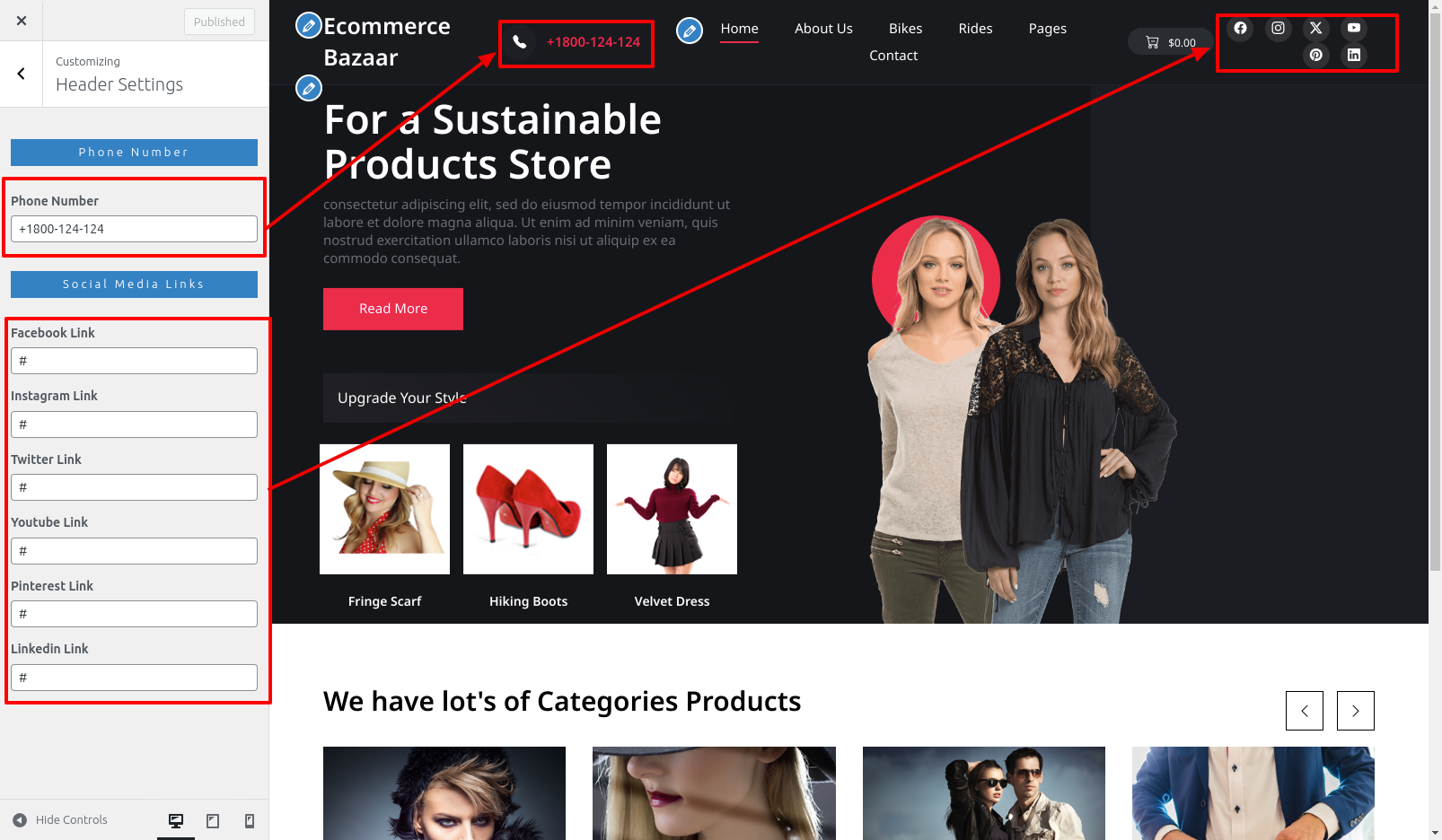Viewport: 1442px width, 840px height.
Task: Click the edit pencil next to Home menu
Action: click(x=690, y=31)
